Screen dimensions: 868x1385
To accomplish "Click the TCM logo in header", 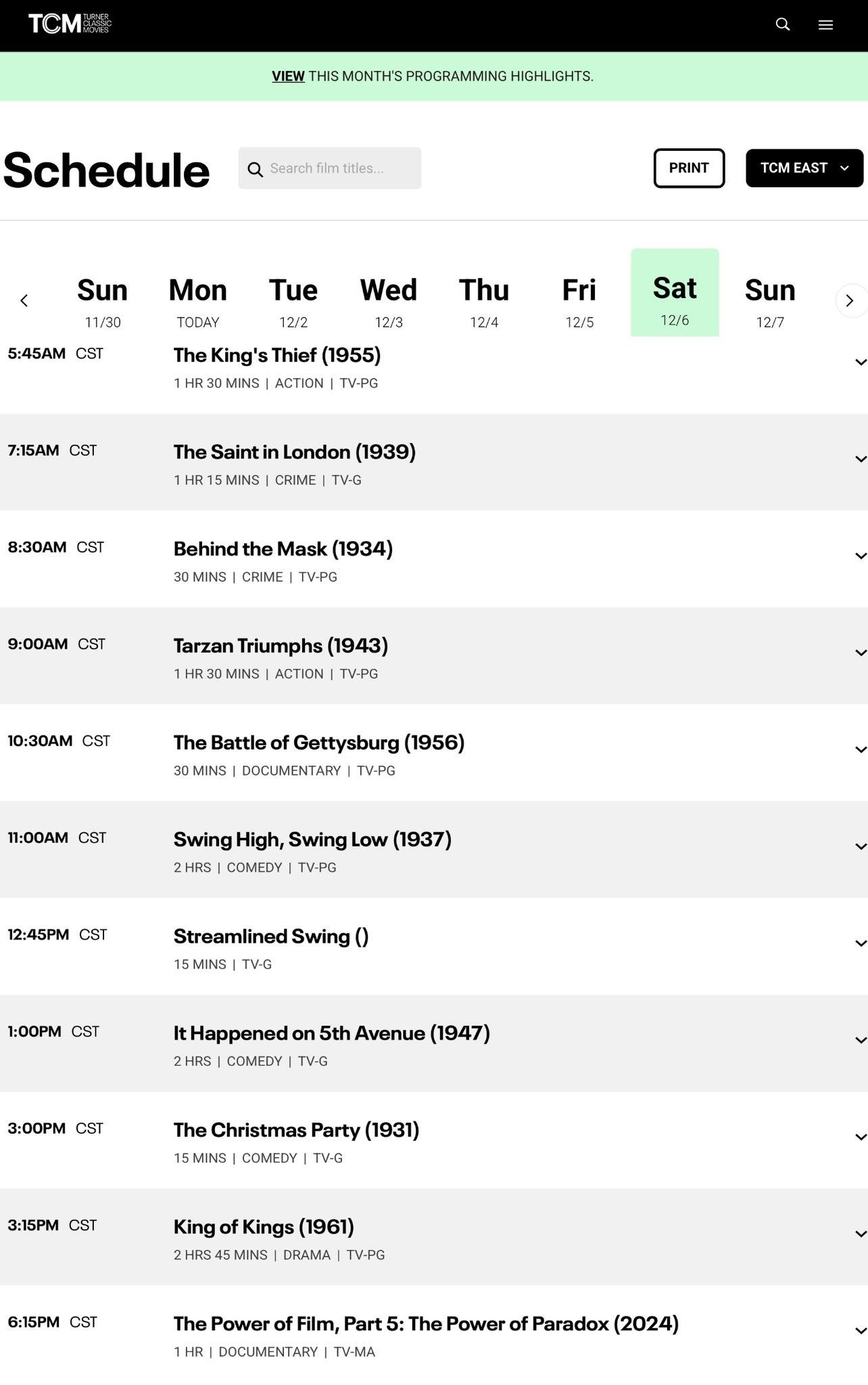I will click(70, 24).
